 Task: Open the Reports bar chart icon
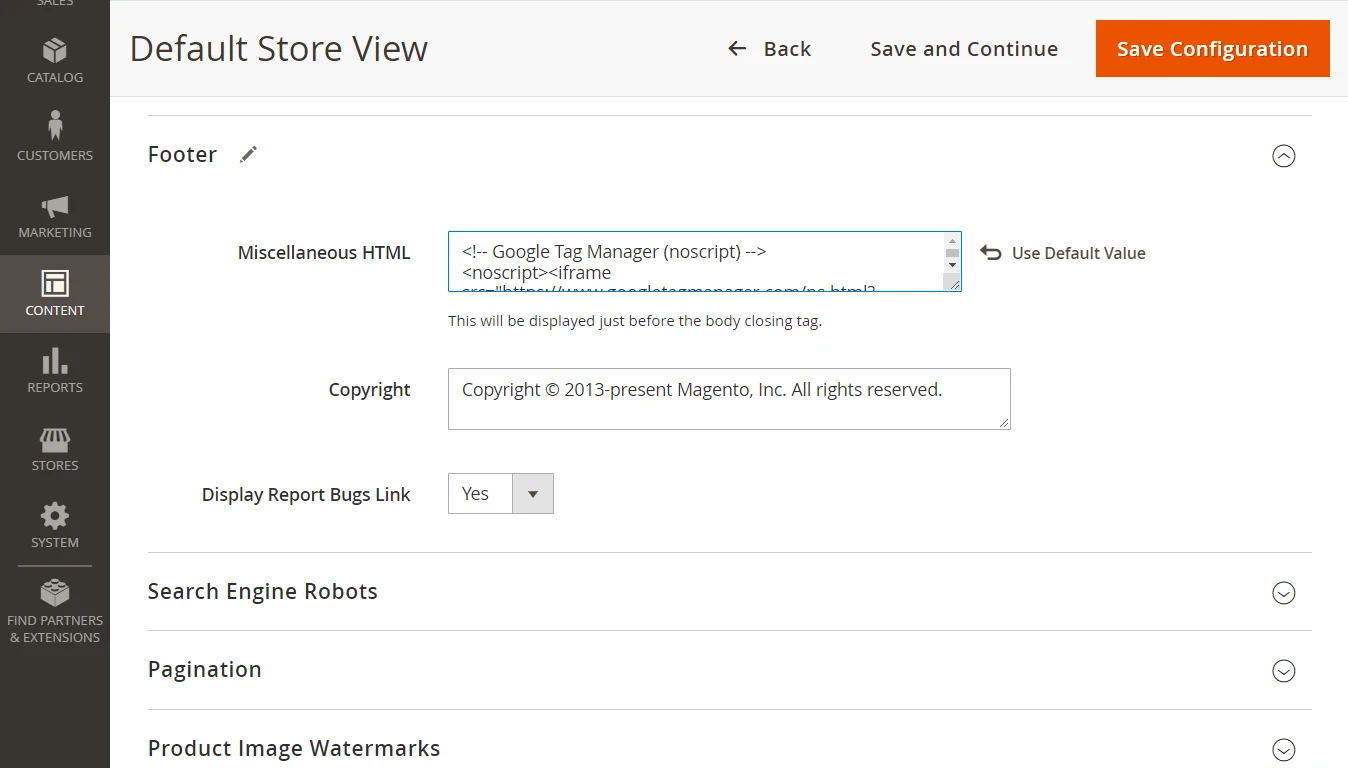55,361
